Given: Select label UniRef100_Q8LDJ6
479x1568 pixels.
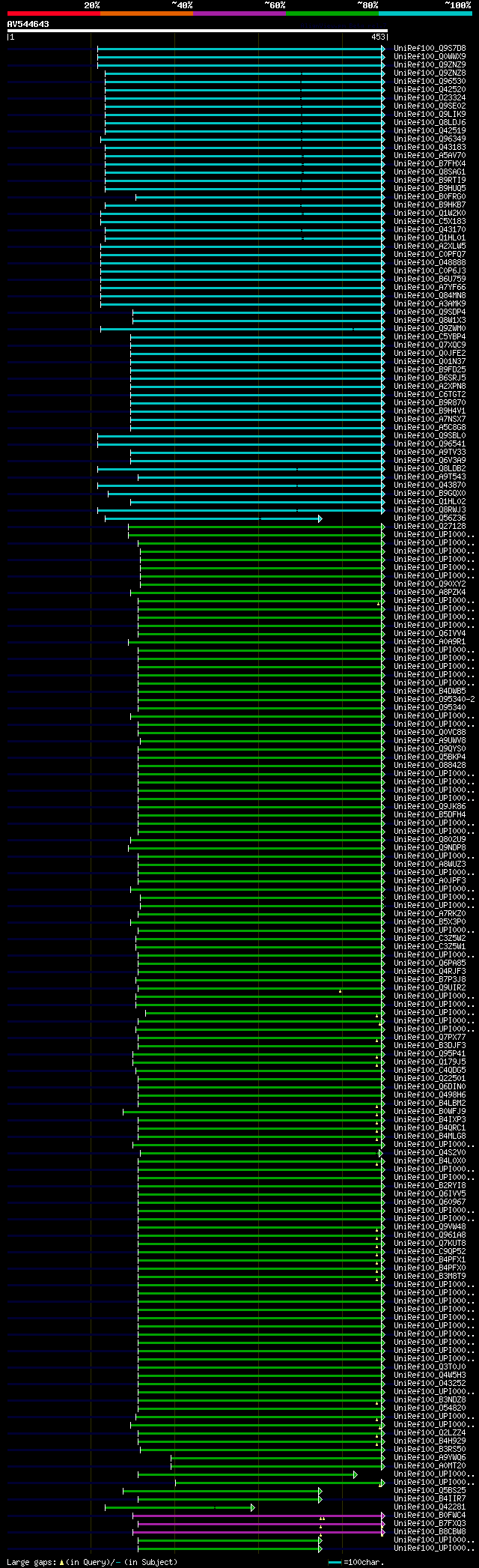Looking at the screenshot, I should click(x=430, y=123).
